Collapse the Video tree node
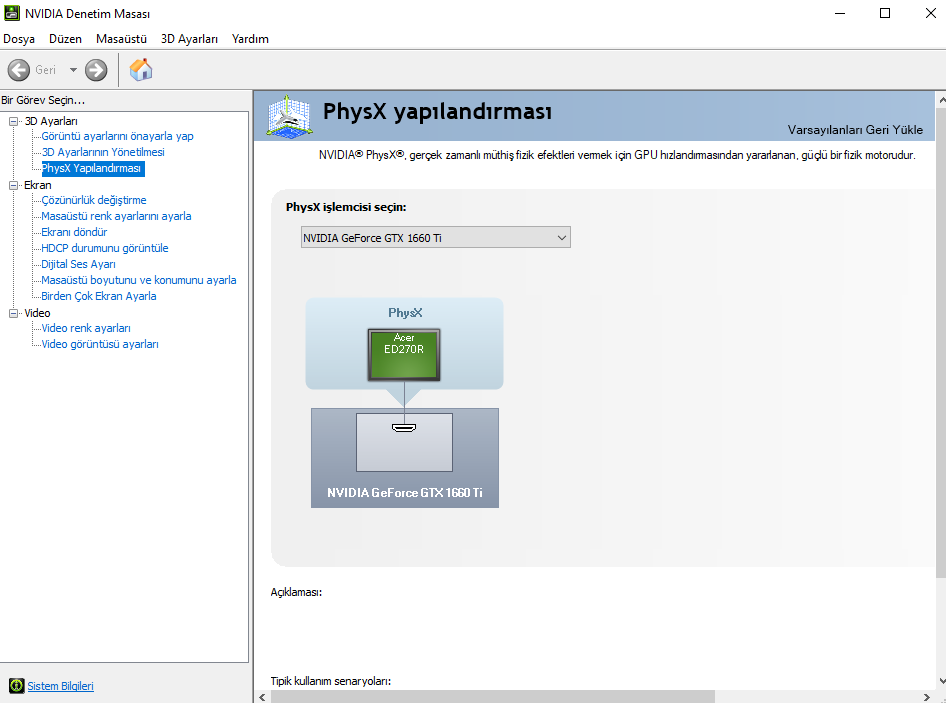946x703 pixels. (13, 313)
